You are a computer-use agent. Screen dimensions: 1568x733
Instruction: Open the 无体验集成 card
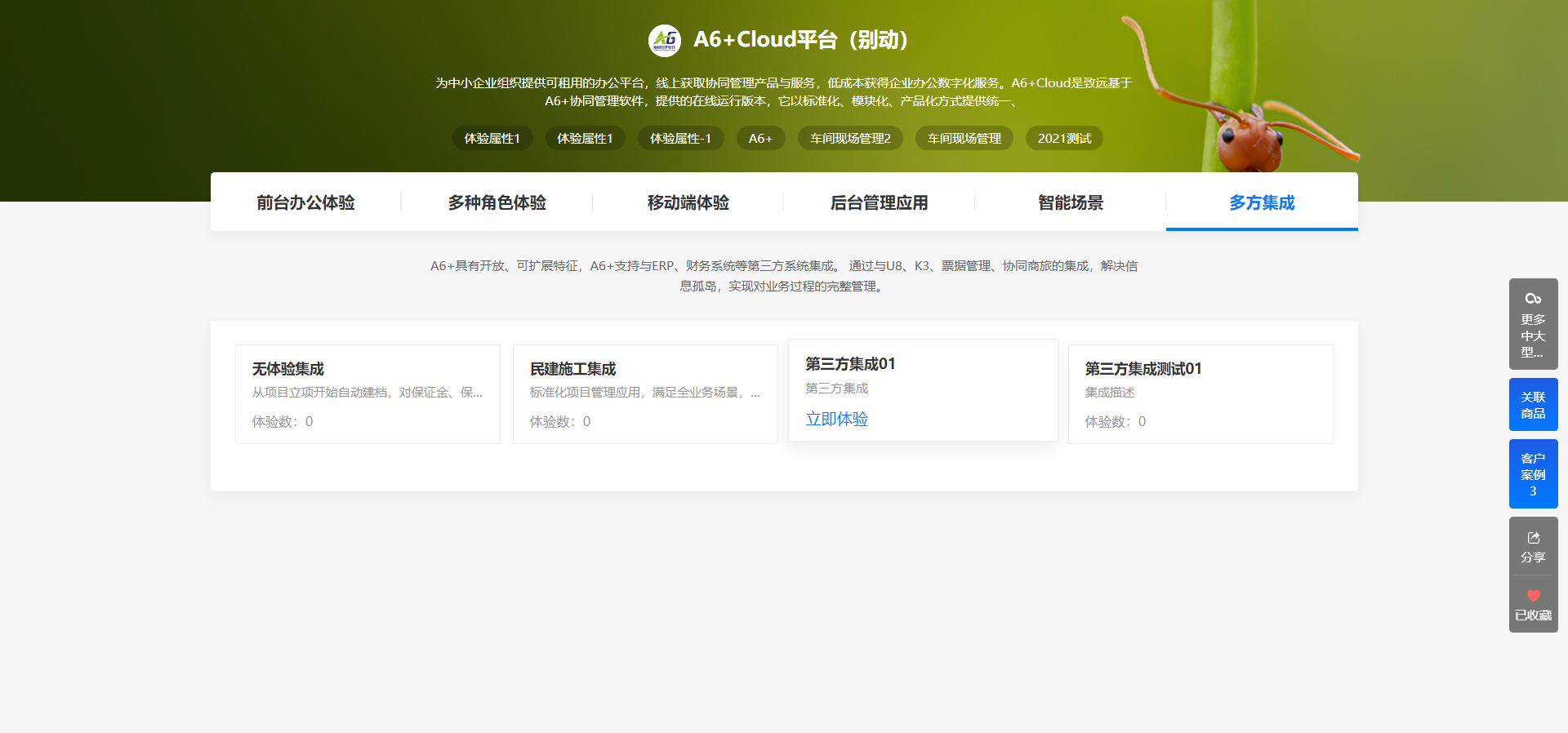[x=367, y=394]
